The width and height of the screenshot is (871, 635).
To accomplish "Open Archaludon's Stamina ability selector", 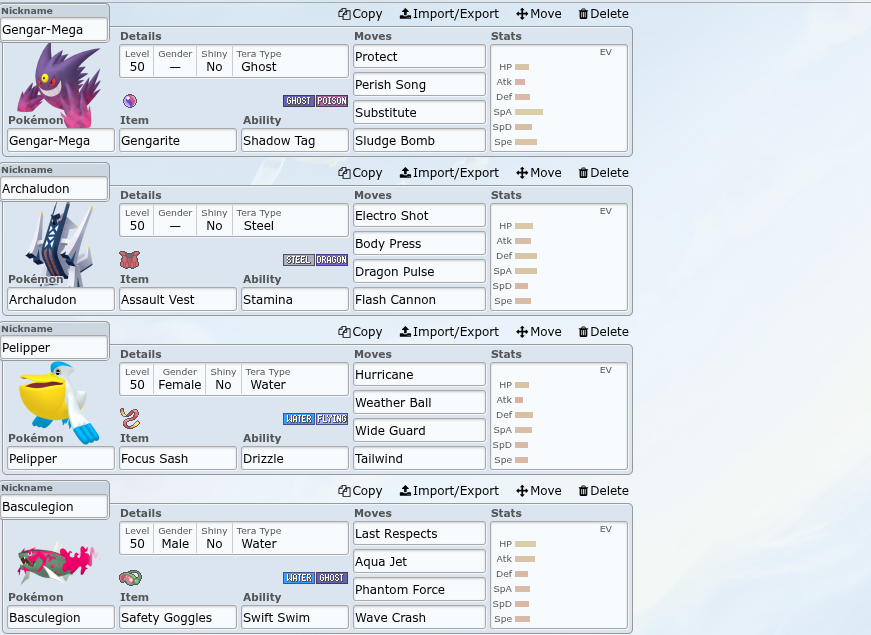I will (x=294, y=299).
